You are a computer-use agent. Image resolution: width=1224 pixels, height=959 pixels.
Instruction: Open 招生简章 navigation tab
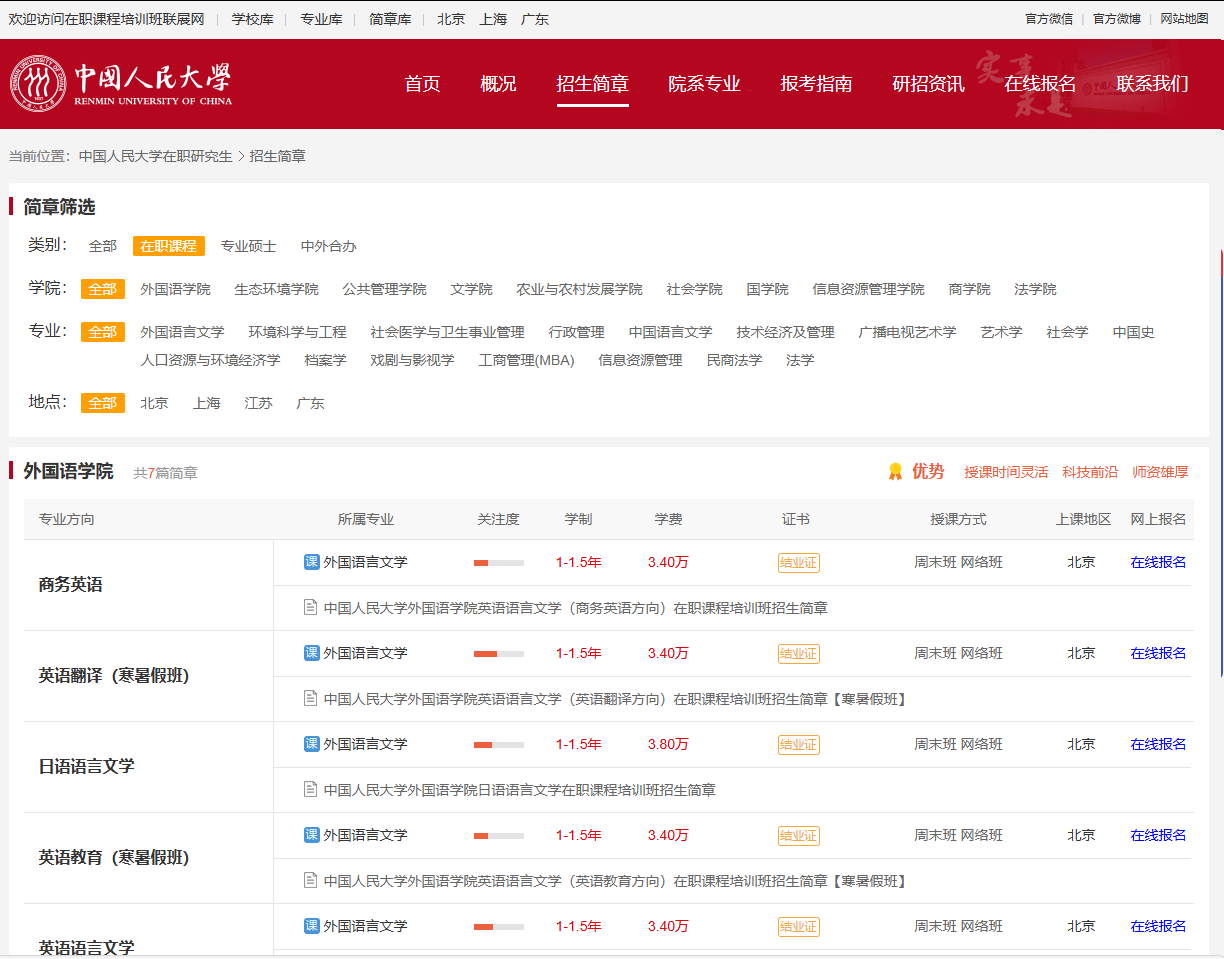[592, 84]
